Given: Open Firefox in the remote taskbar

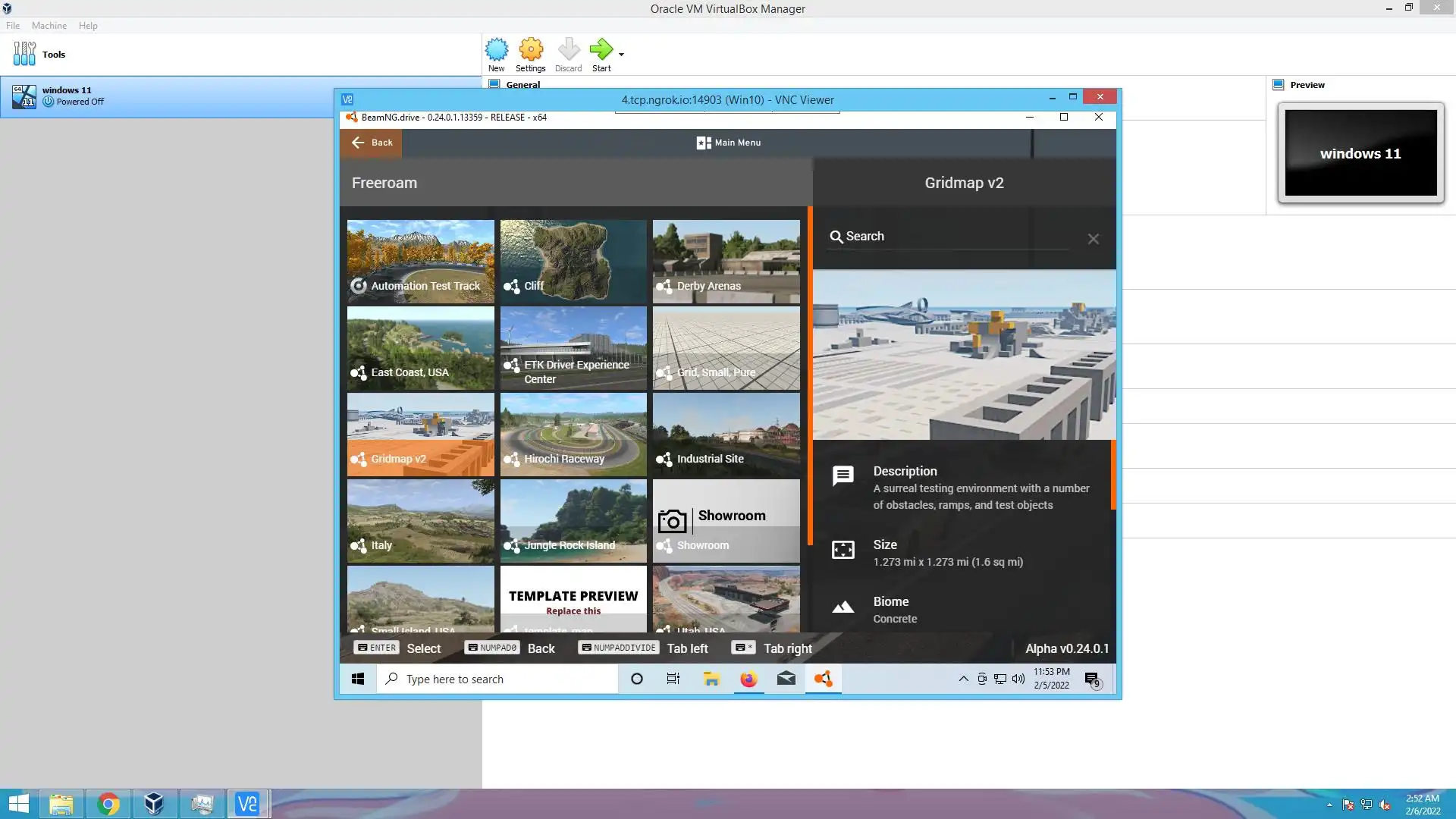Looking at the screenshot, I should click(x=748, y=679).
